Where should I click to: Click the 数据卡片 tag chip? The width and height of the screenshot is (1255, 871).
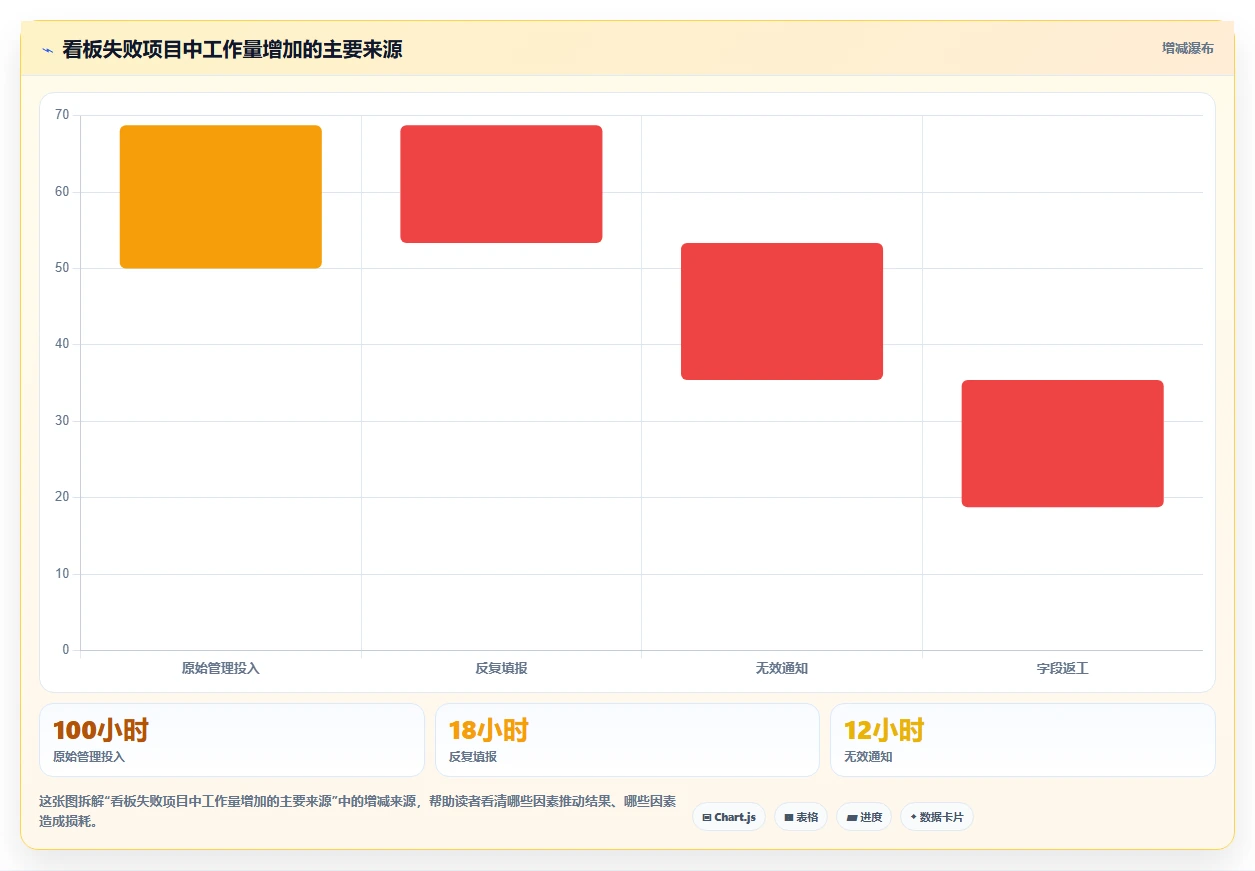click(x=937, y=817)
